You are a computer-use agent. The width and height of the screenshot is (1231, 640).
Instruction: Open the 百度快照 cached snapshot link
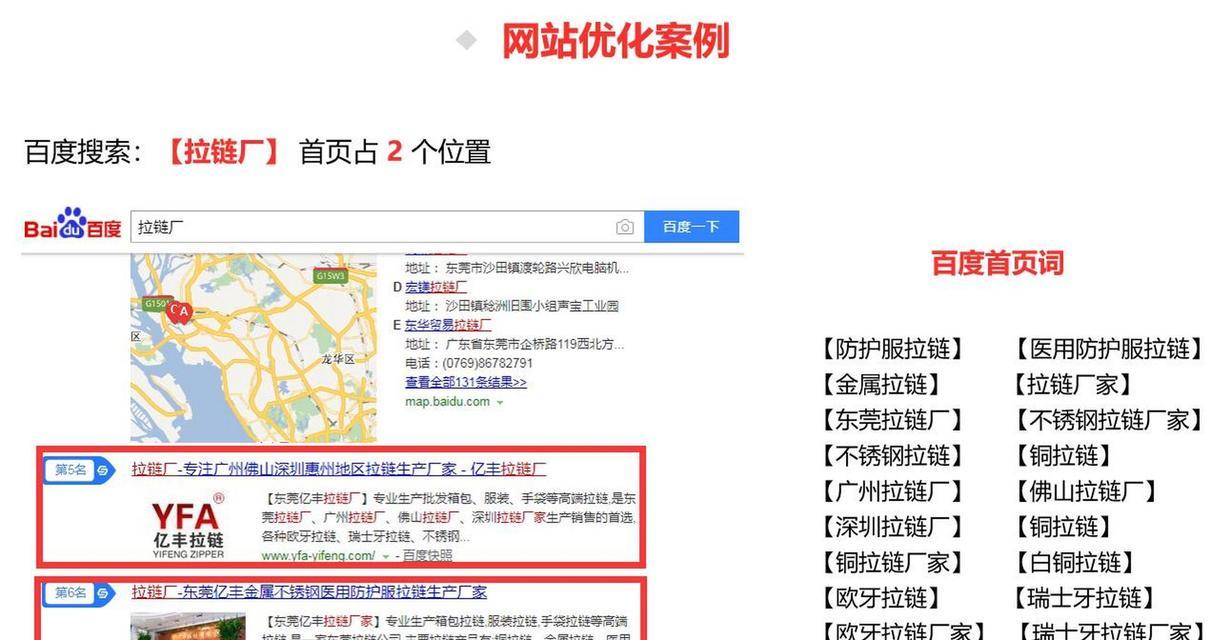[x=428, y=555]
